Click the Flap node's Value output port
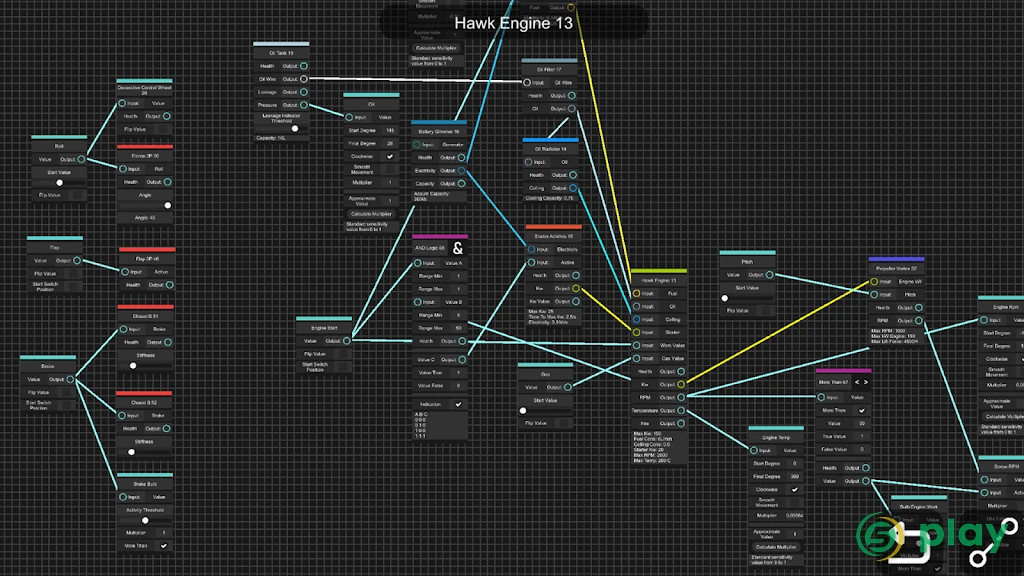Screen dimensions: 1024x576 pos(77,261)
